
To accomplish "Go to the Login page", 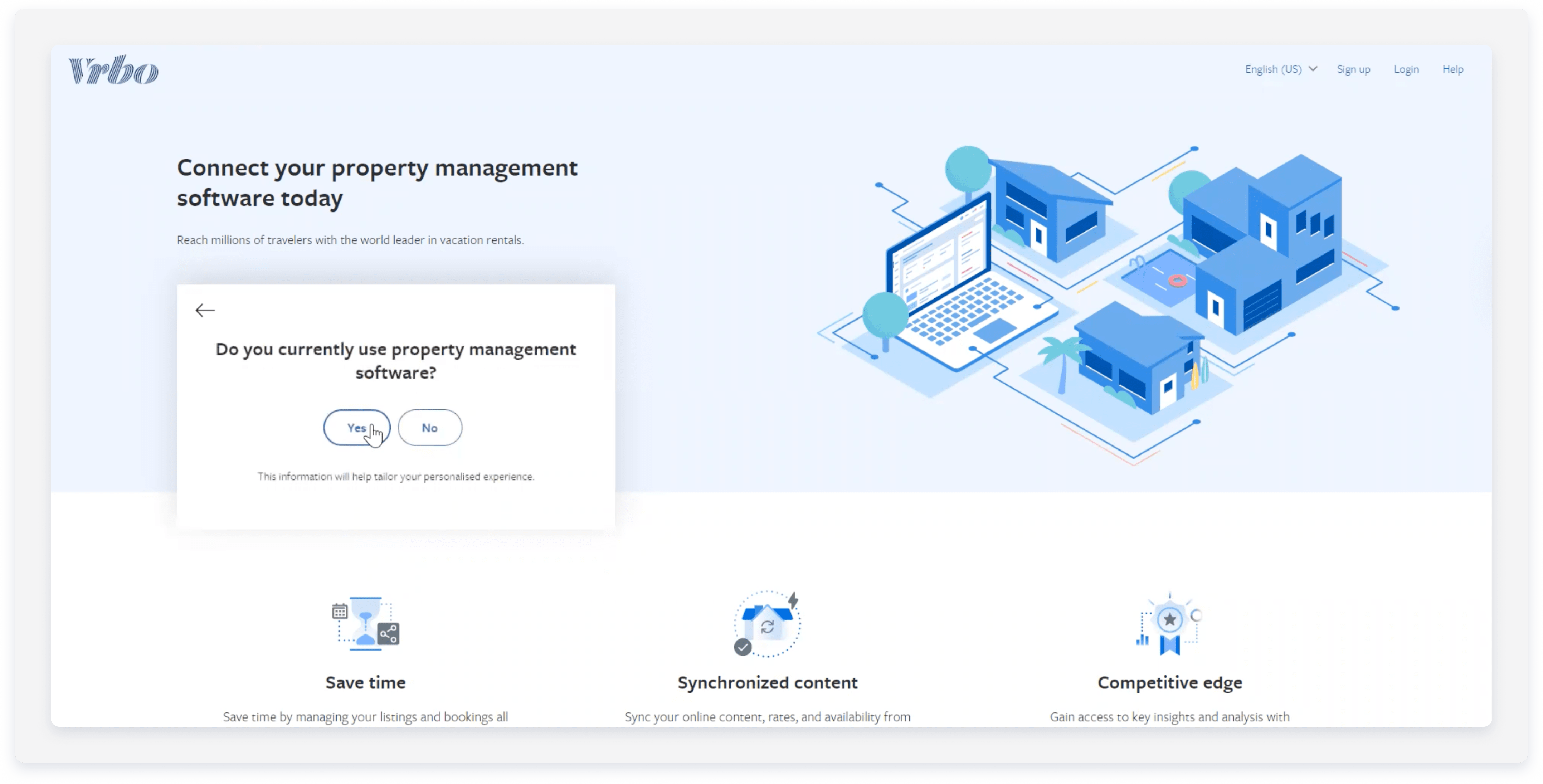I will (x=1406, y=69).
